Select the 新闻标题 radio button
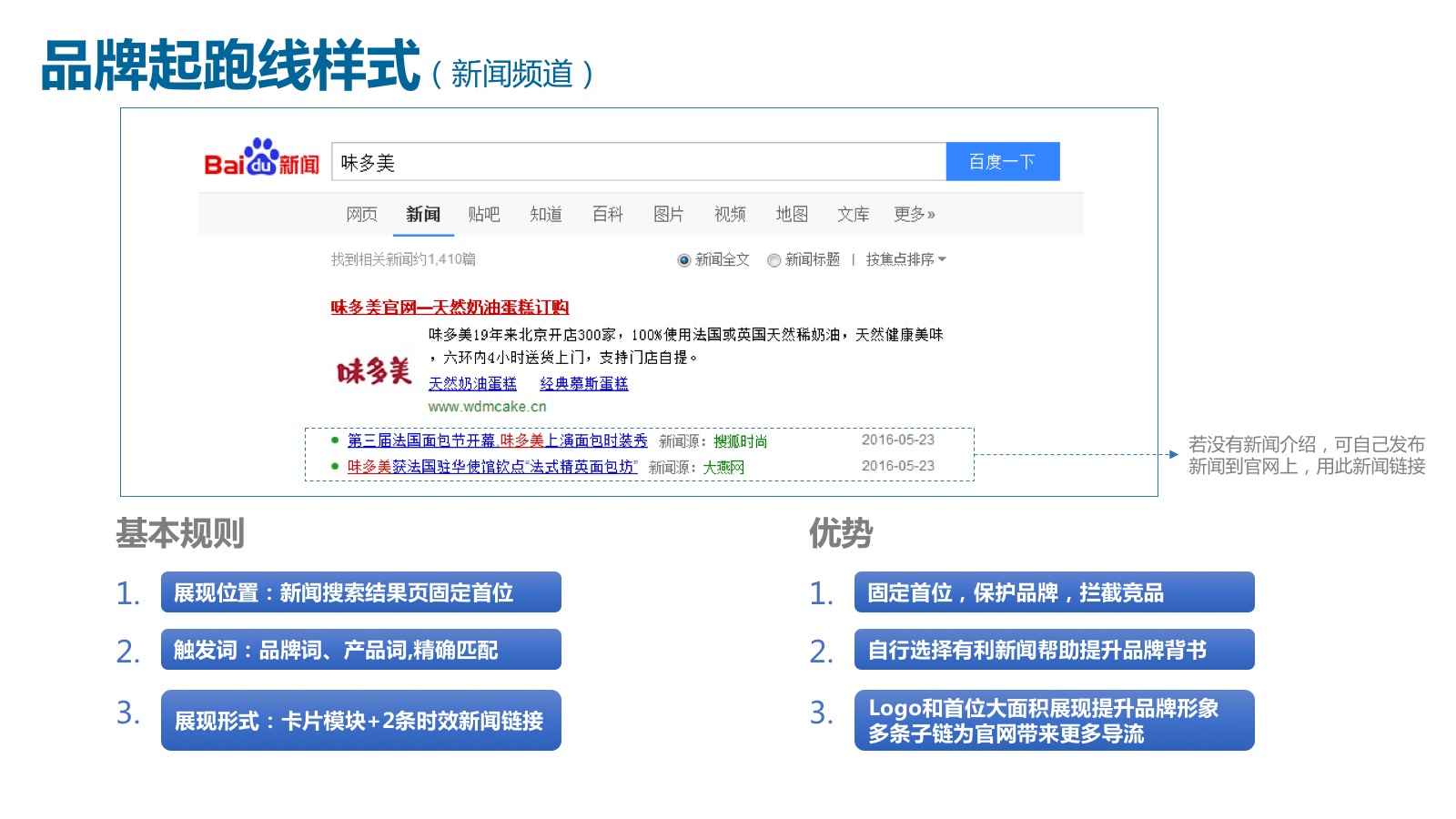Viewport: 1456px width, 819px height. click(x=774, y=260)
